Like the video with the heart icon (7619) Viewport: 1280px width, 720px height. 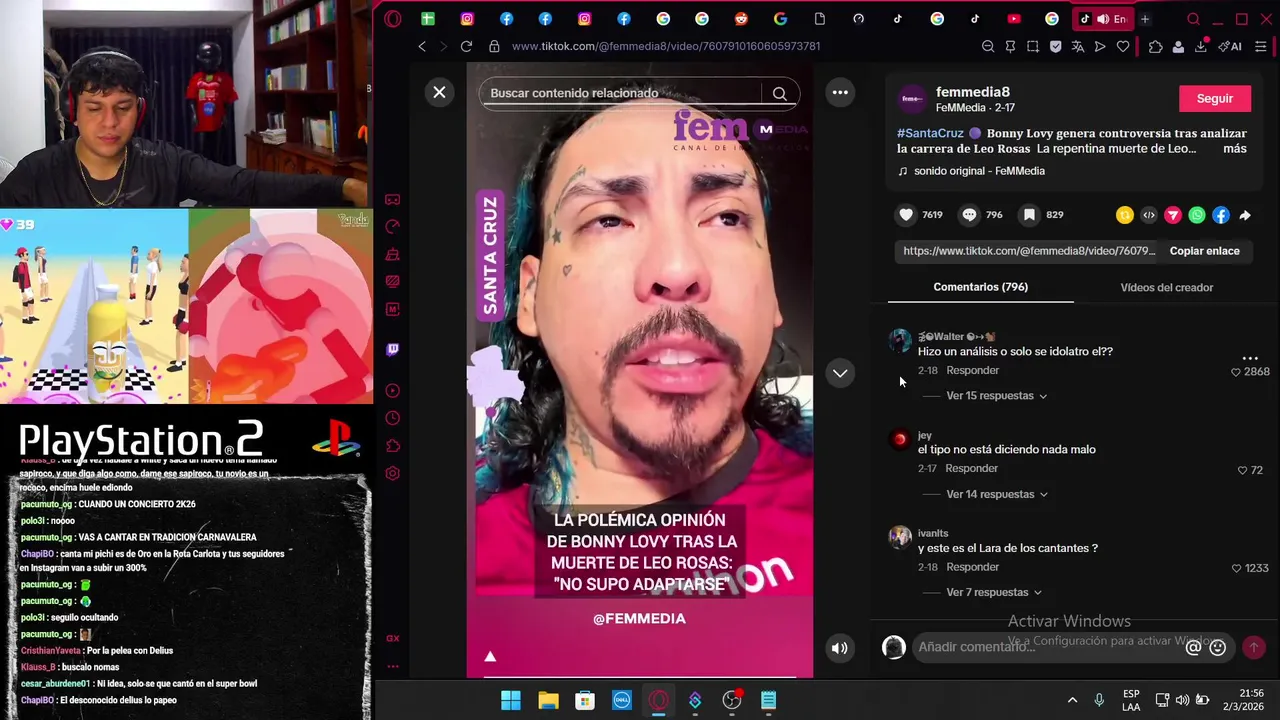point(906,215)
